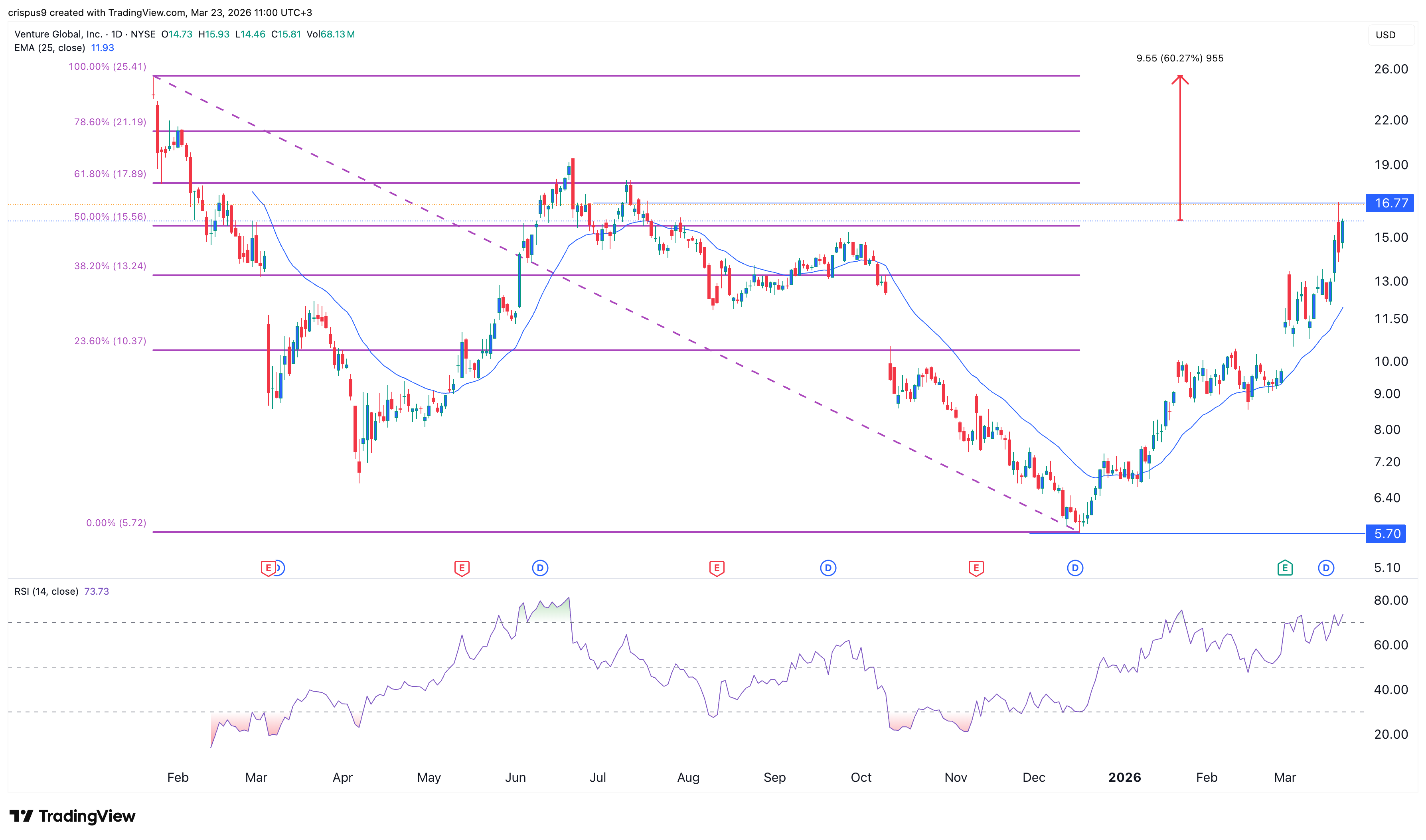
Task: Click the 61.80% (17.89) Fibonacci level label
Action: pyautogui.click(x=110, y=174)
